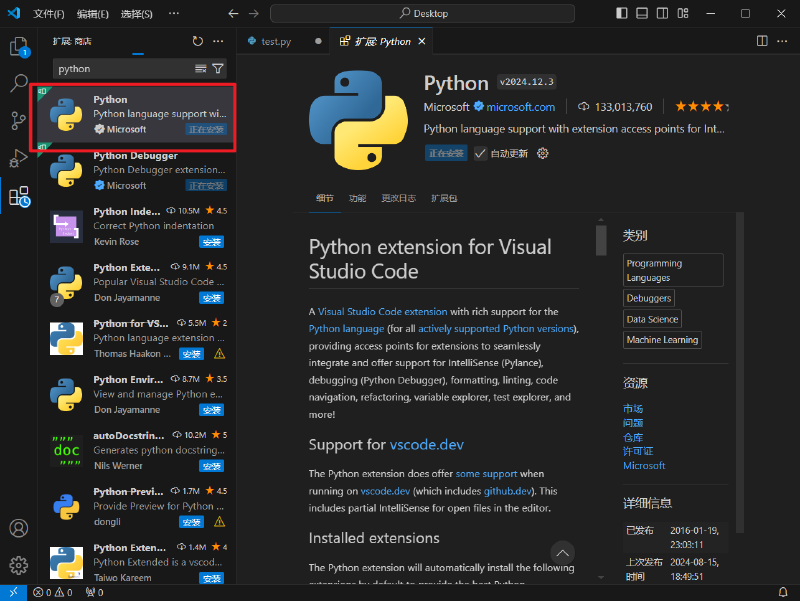Toggle the auto-update checkbox
Image resolution: width=800 pixels, height=601 pixels.
click(480, 153)
